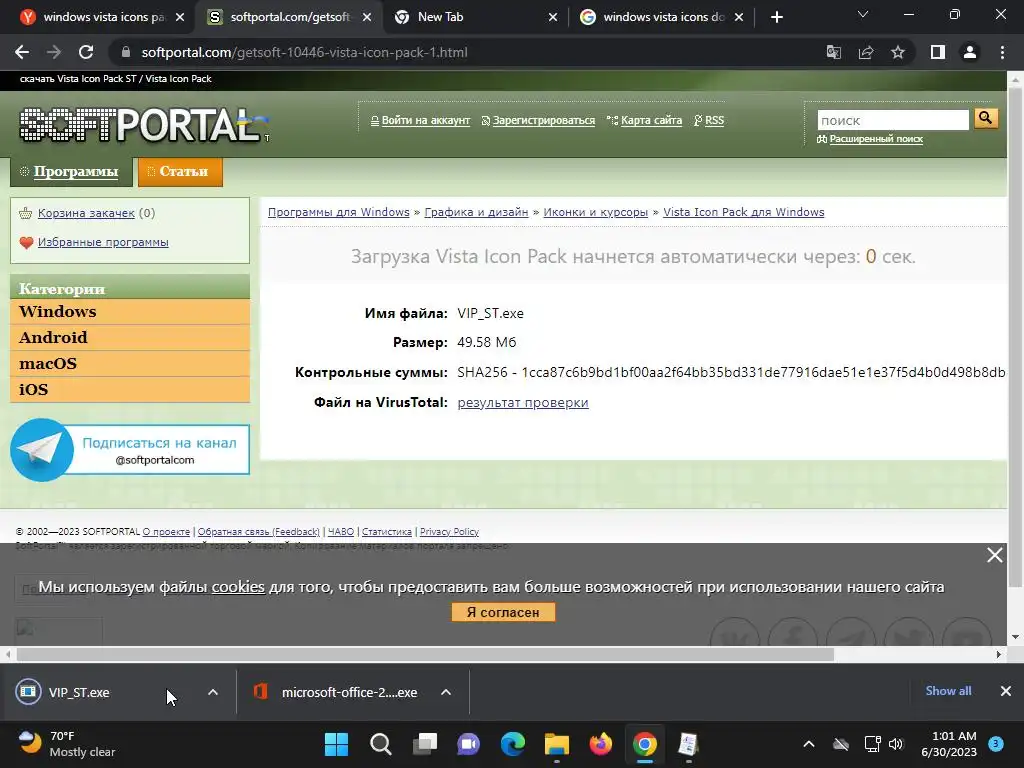Select the Android category
1024x768 pixels.
[130, 338]
